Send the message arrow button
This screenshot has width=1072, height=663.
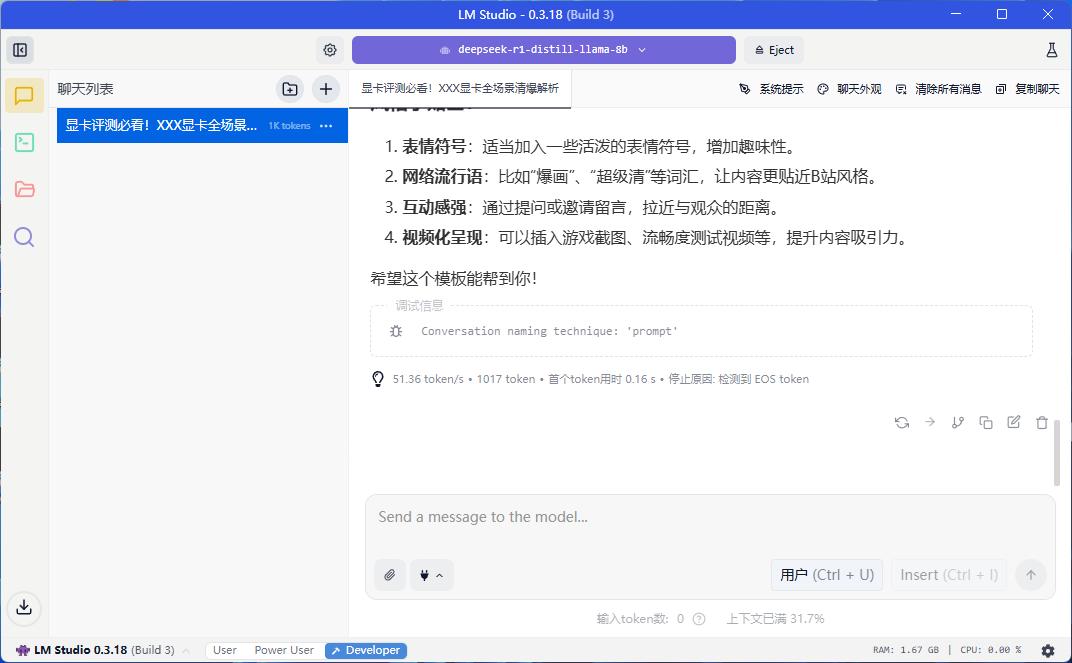(x=1031, y=575)
